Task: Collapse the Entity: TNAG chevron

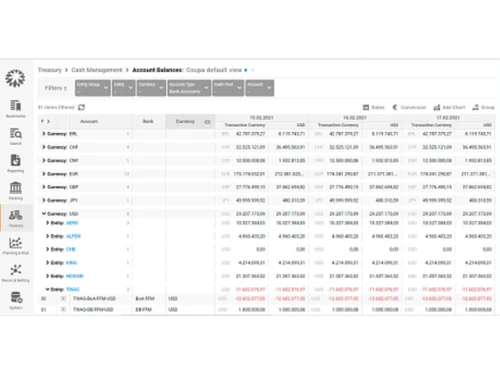Action: pos(47,289)
